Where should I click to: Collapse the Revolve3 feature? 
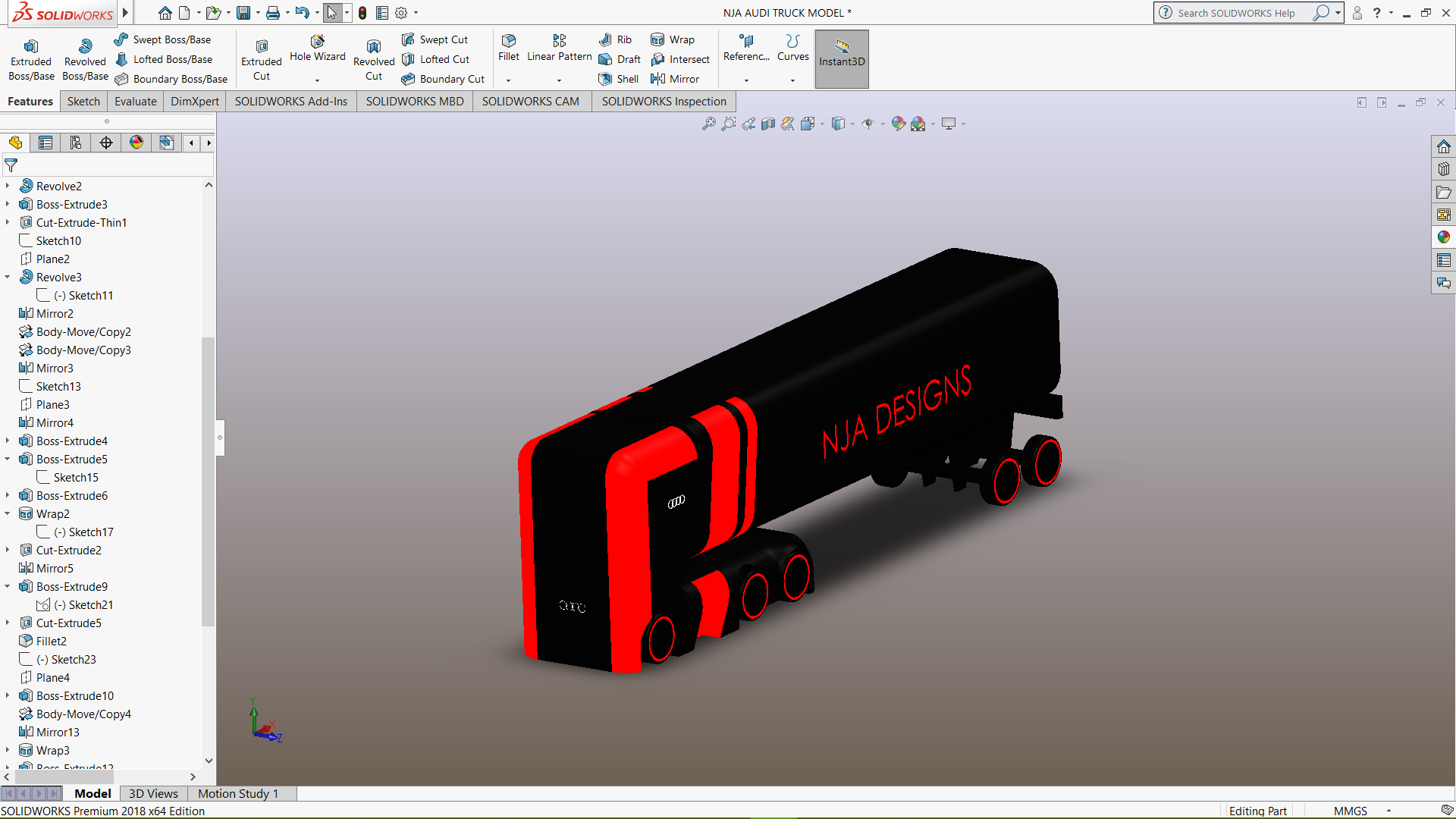[8, 277]
